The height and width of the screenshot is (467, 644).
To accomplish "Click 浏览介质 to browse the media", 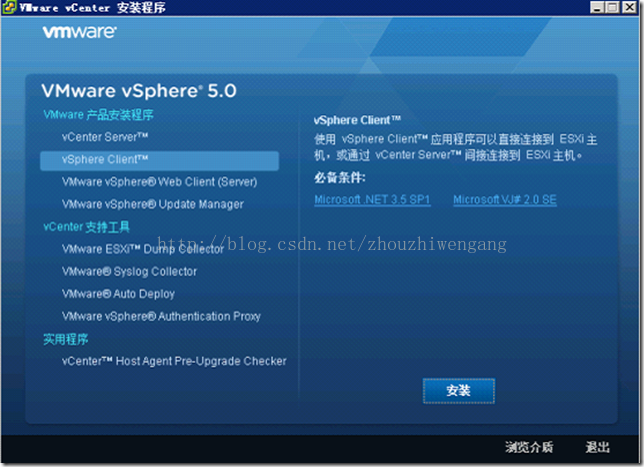I will coord(529,447).
